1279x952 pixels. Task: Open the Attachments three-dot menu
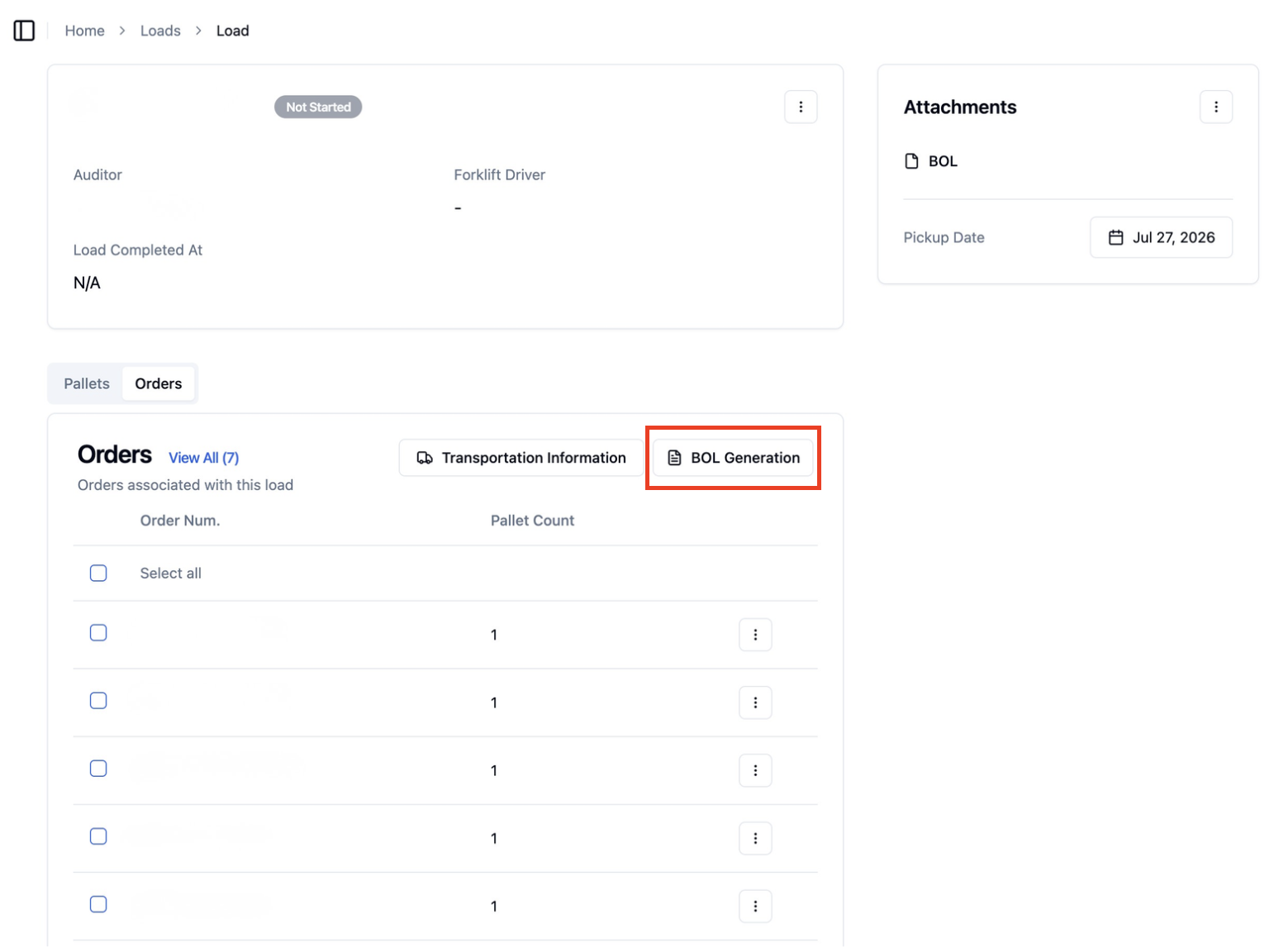[x=1215, y=107]
